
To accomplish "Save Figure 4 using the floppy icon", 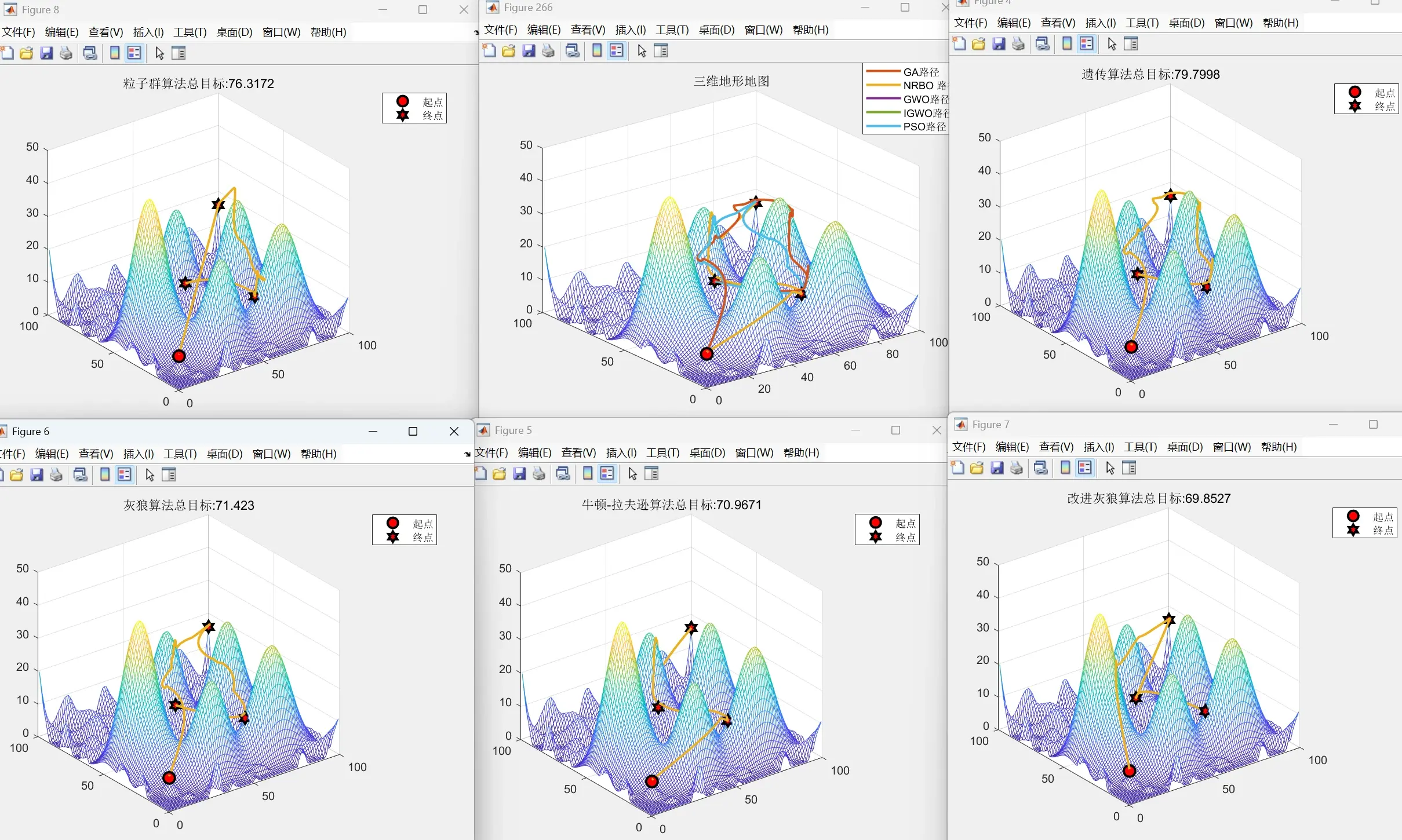I will [x=999, y=44].
